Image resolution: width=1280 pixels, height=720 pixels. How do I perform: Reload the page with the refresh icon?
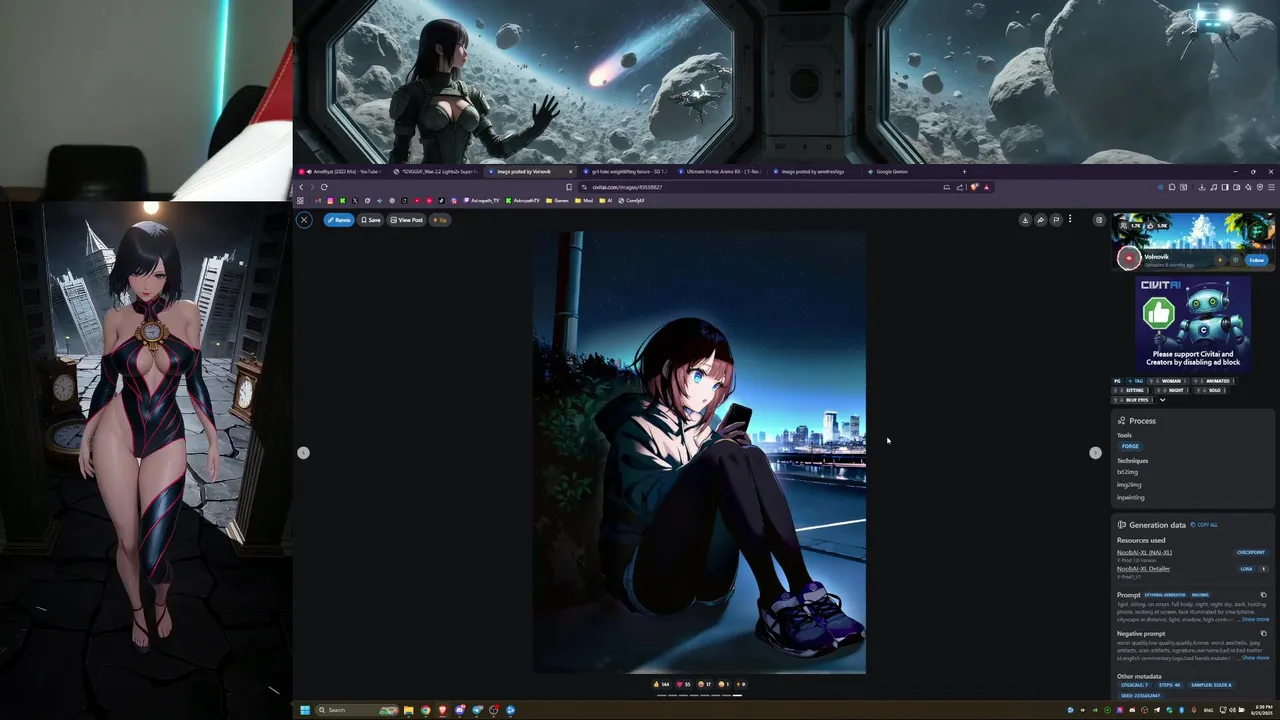point(324,187)
